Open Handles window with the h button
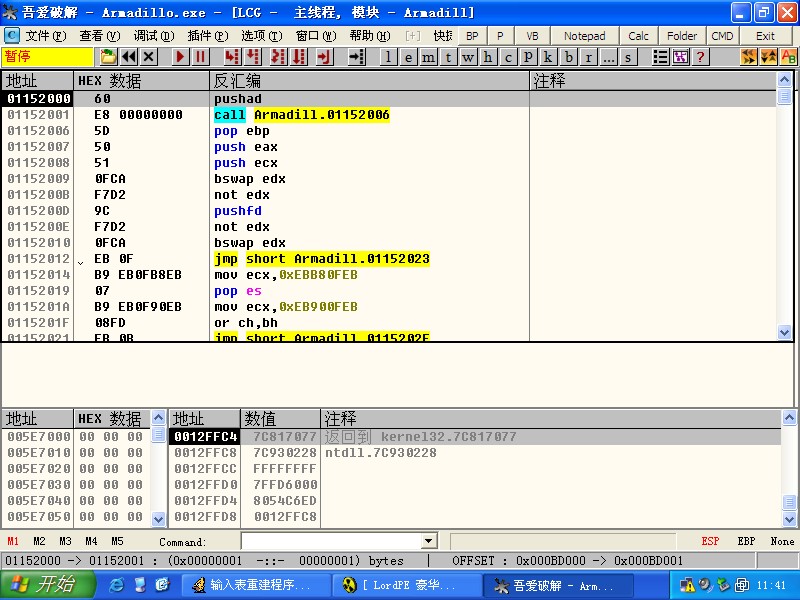The image size is (800, 600). tap(488, 57)
